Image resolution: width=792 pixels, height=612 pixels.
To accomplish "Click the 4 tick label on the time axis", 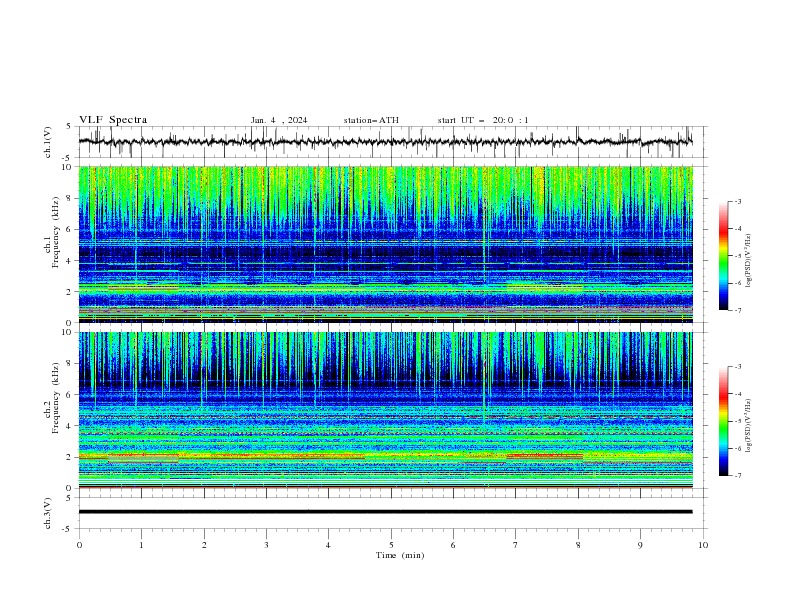I will pos(328,545).
